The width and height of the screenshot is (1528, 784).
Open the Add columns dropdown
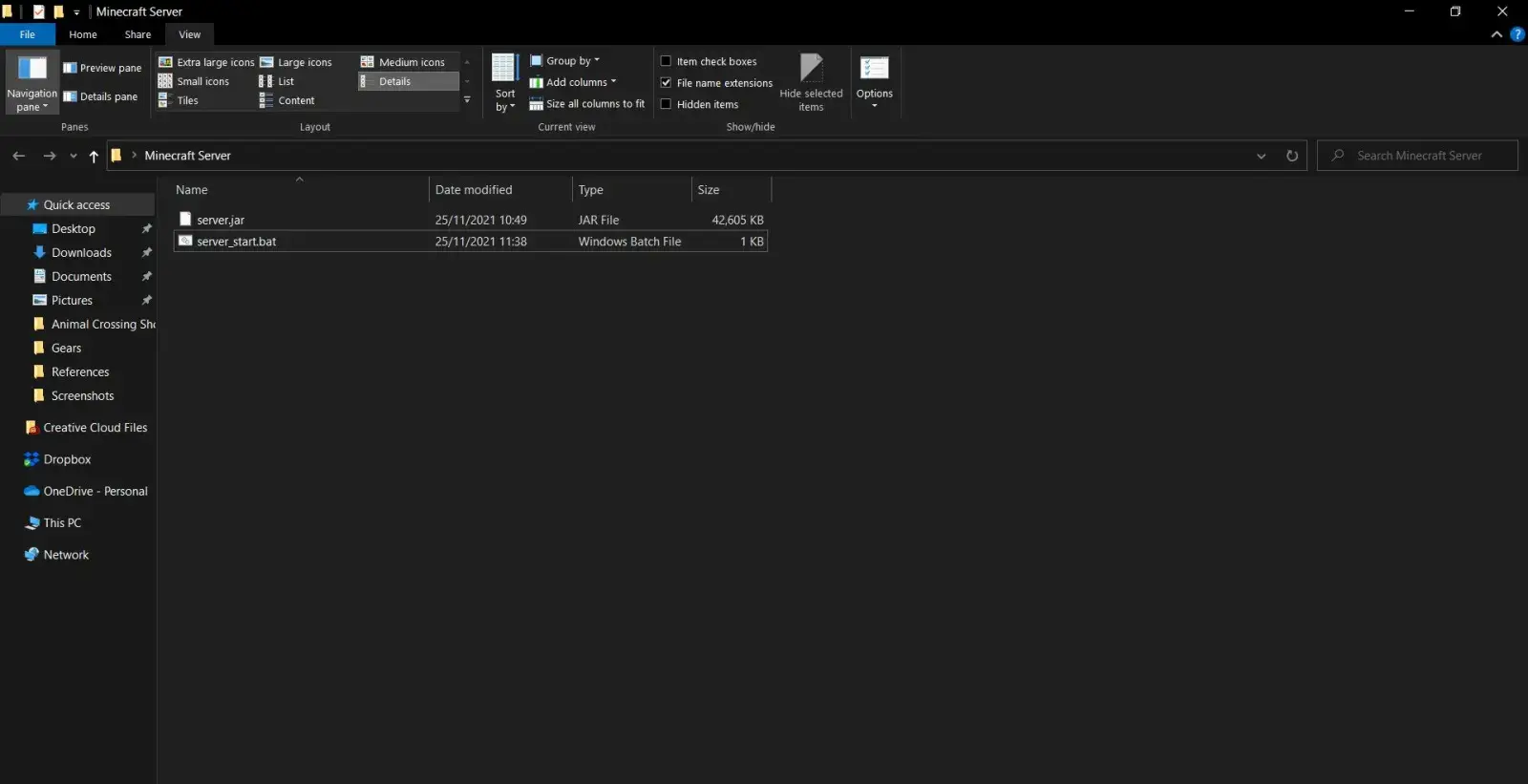pyautogui.click(x=574, y=82)
